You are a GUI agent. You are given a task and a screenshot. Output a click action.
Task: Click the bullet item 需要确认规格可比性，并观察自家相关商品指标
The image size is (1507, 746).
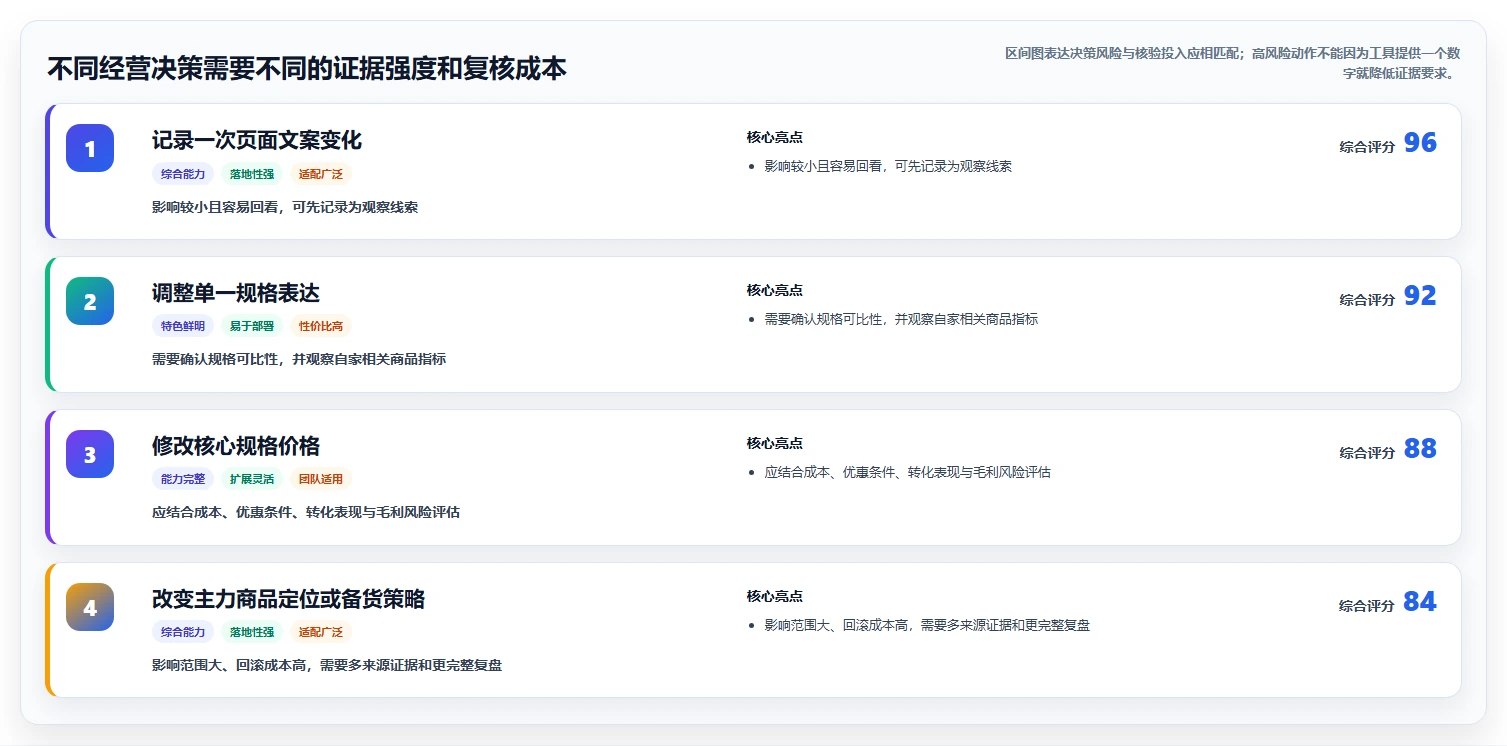coord(901,319)
